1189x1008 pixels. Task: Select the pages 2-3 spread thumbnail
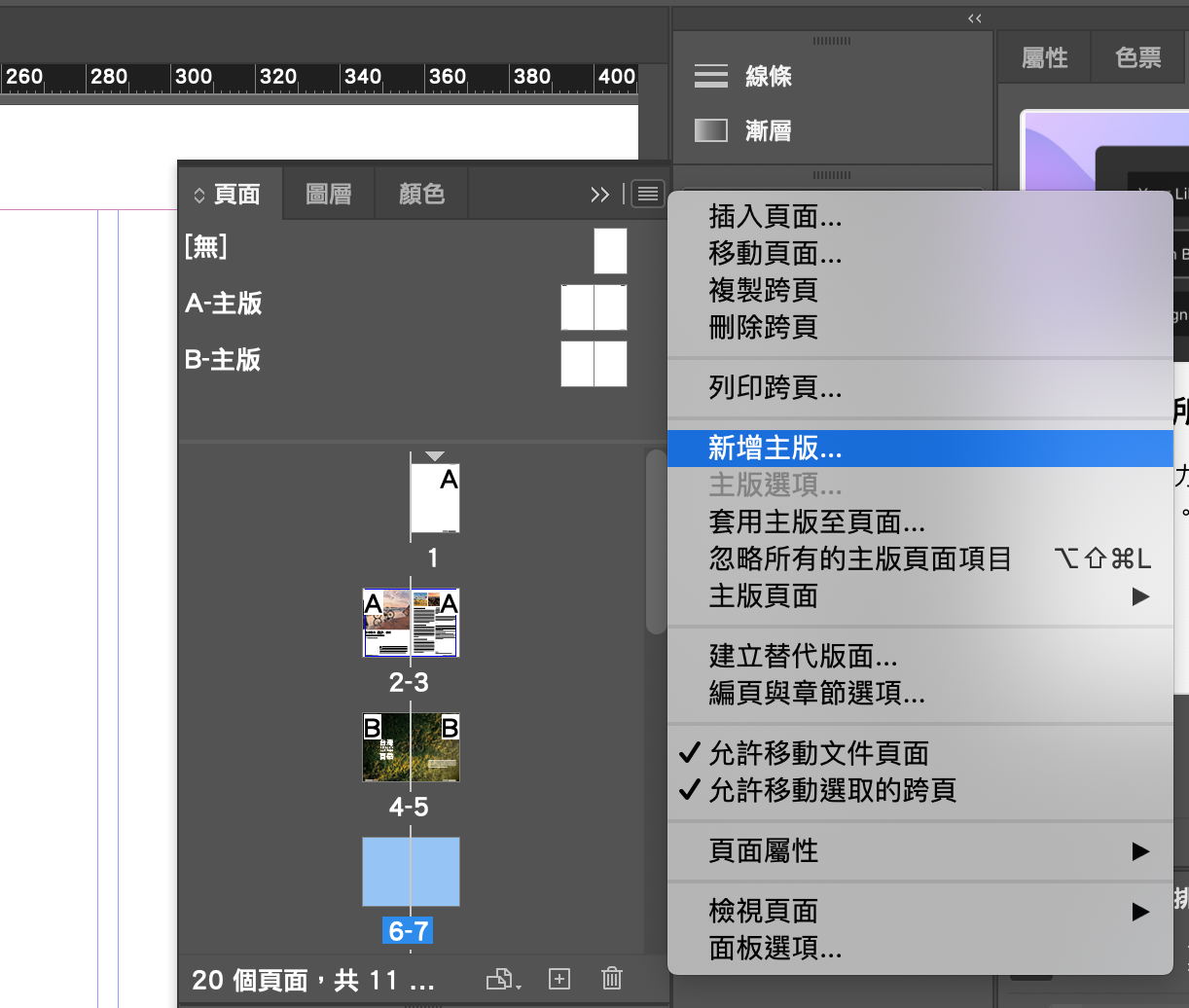pos(411,623)
